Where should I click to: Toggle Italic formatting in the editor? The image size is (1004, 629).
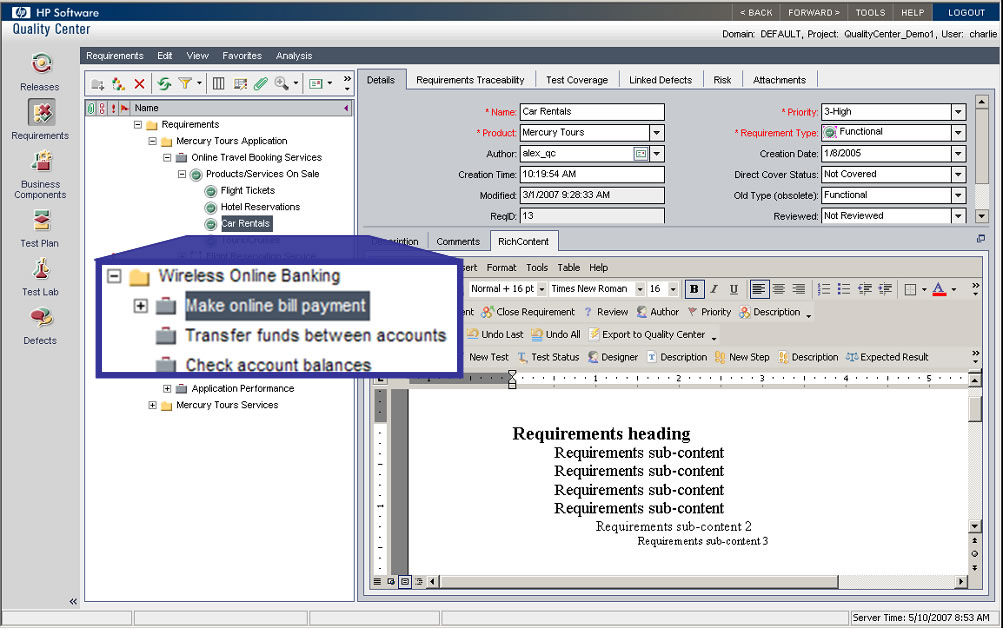click(714, 290)
